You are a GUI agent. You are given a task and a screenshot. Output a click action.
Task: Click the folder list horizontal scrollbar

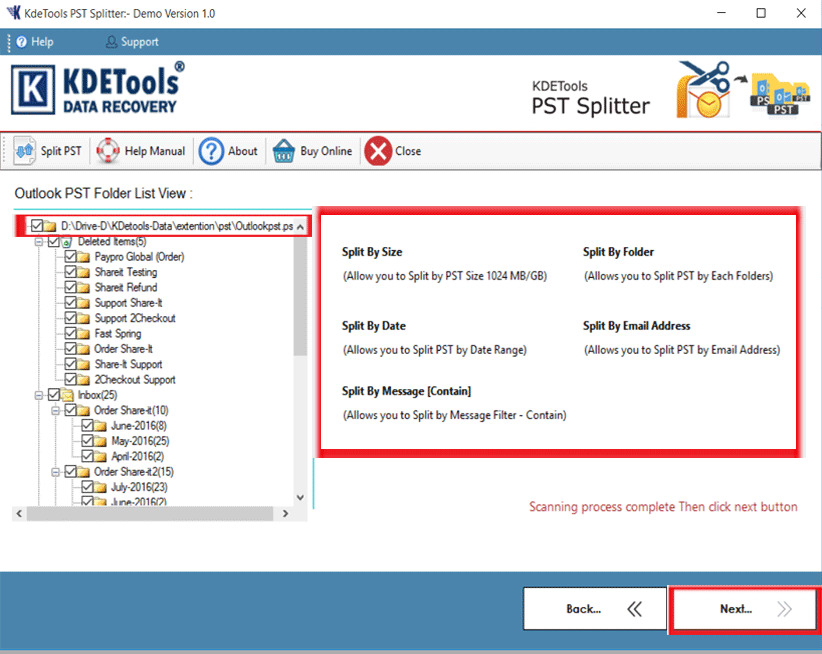click(x=150, y=513)
